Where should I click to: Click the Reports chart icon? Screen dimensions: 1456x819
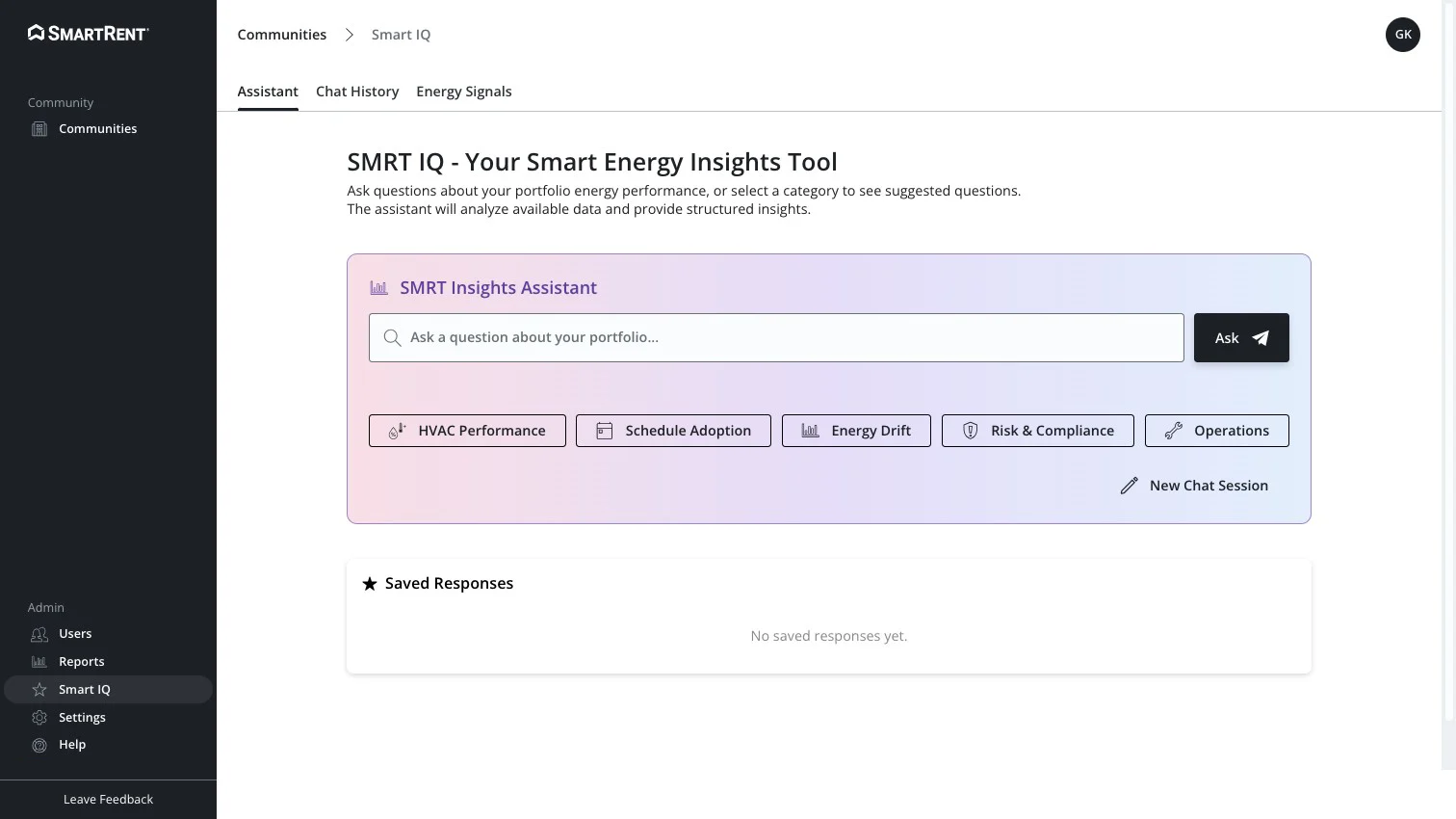[39, 662]
